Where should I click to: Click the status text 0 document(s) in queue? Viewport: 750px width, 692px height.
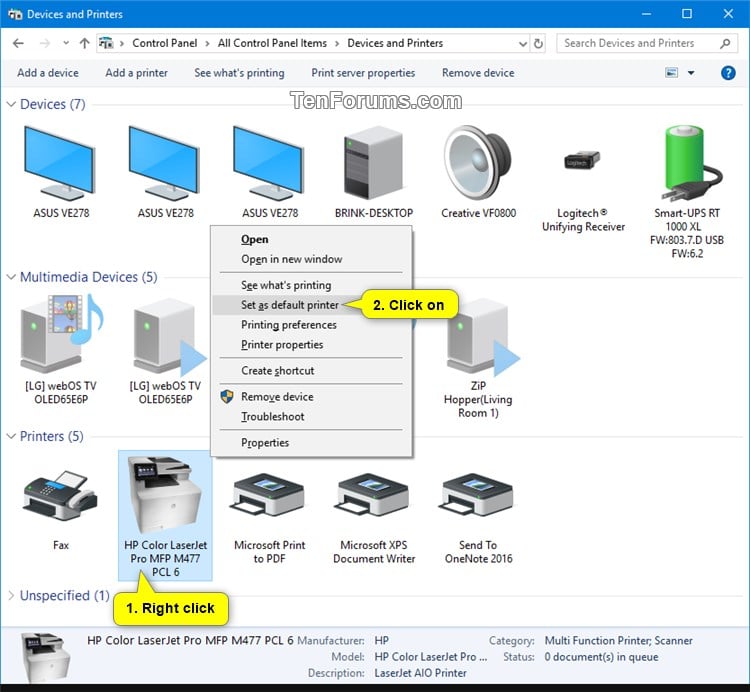601,657
